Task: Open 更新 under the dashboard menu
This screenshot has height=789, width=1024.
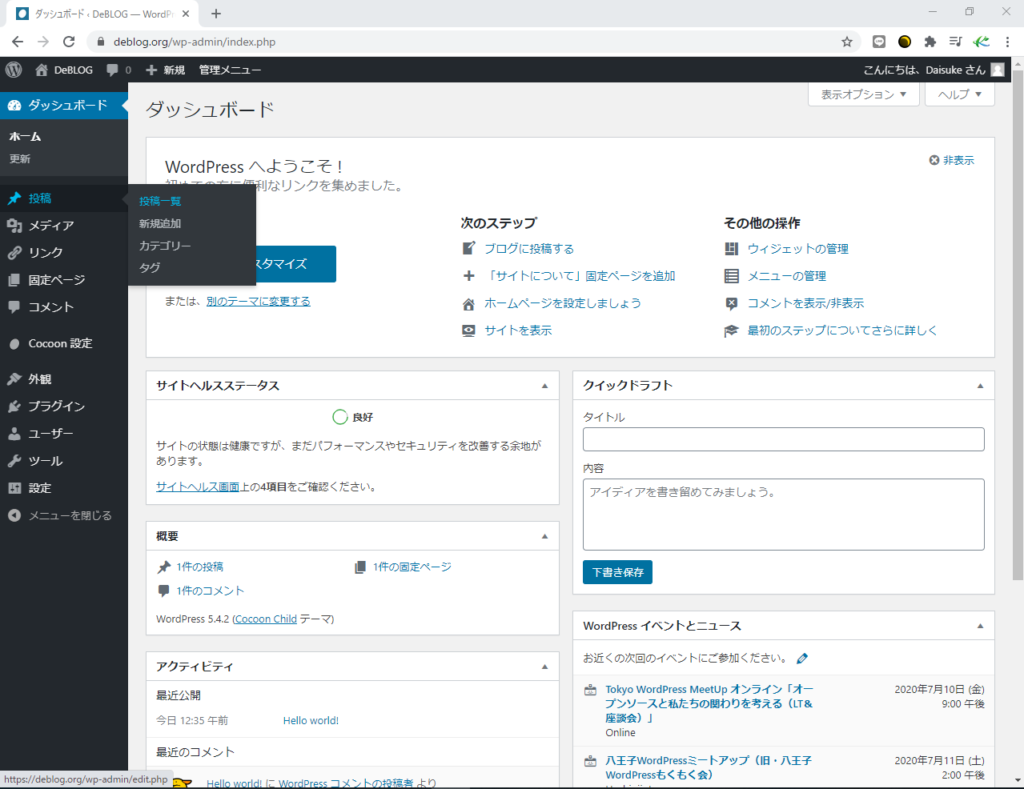Action: (x=20, y=159)
